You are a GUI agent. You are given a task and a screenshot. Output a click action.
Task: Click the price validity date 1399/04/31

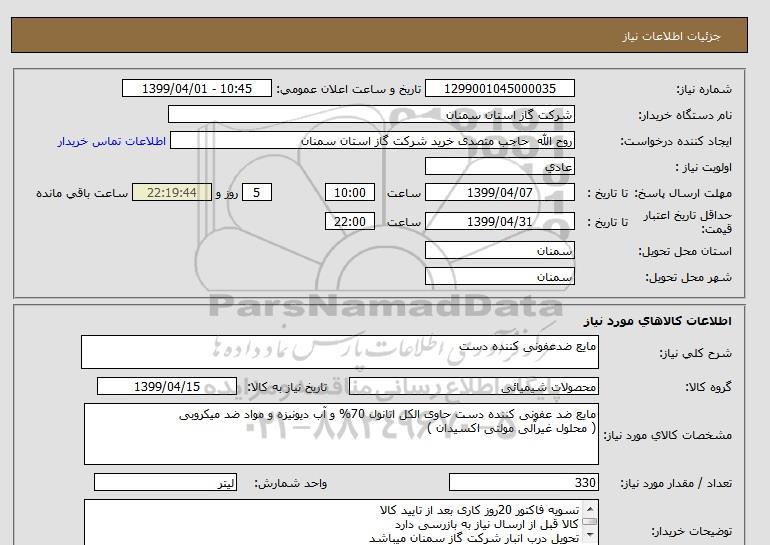click(499, 221)
